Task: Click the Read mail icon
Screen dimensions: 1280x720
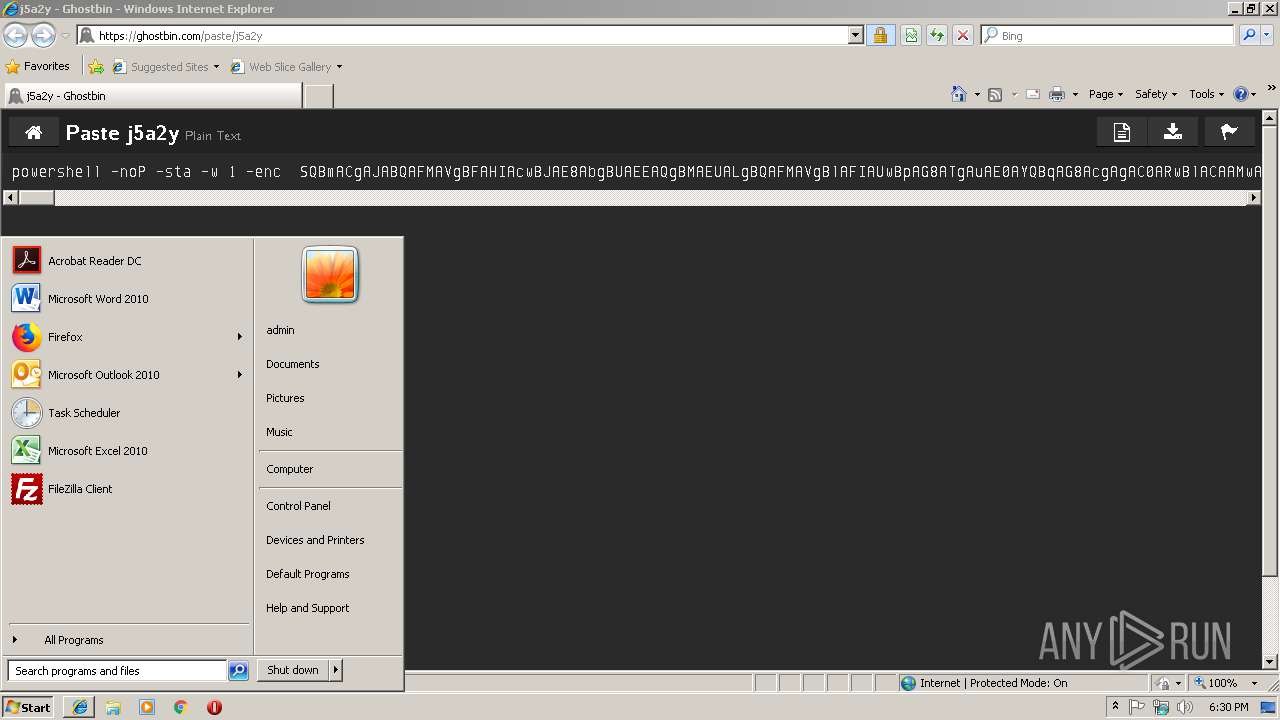Action: click(x=1033, y=94)
